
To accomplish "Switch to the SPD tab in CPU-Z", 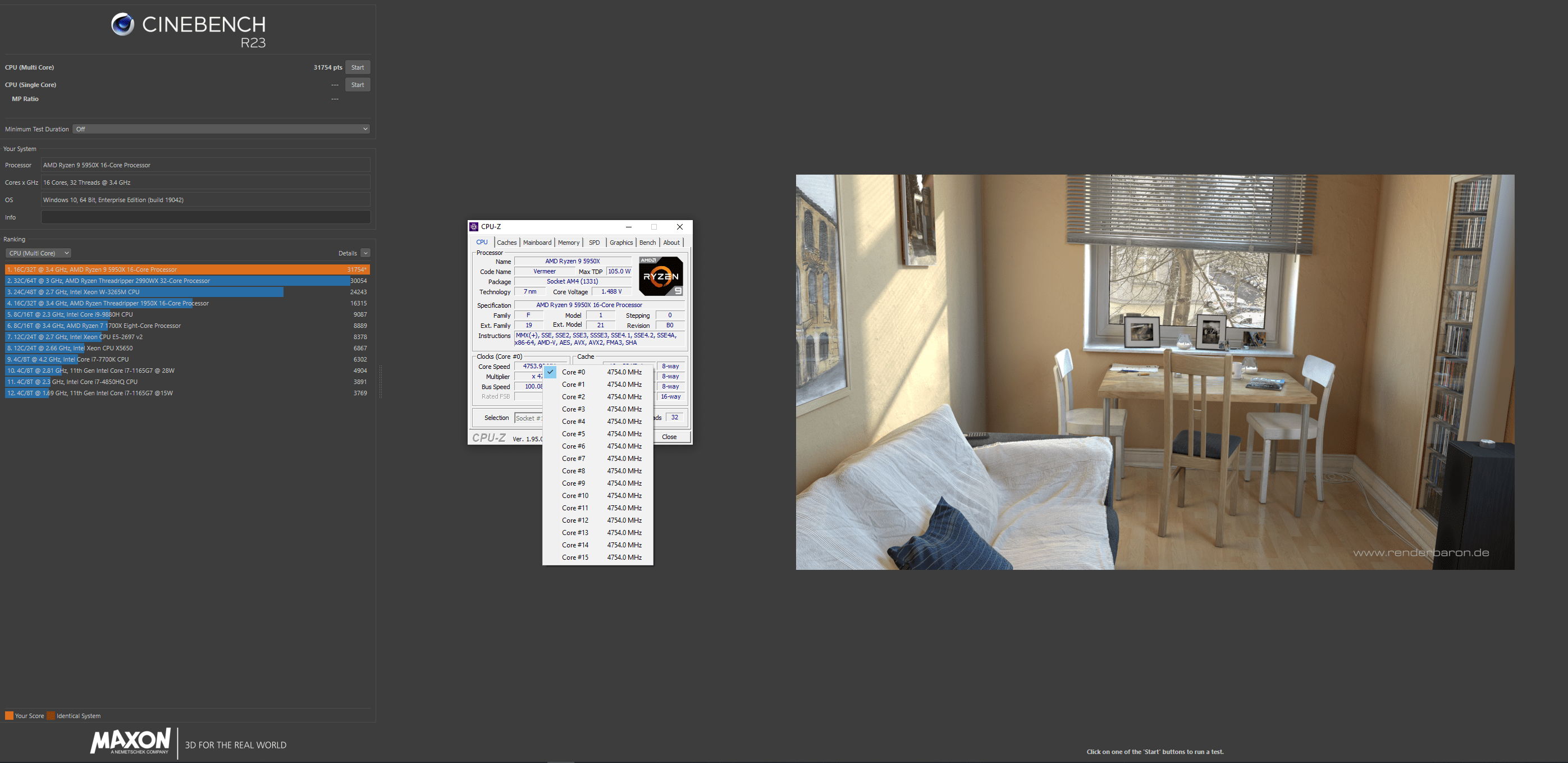I will [x=594, y=243].
